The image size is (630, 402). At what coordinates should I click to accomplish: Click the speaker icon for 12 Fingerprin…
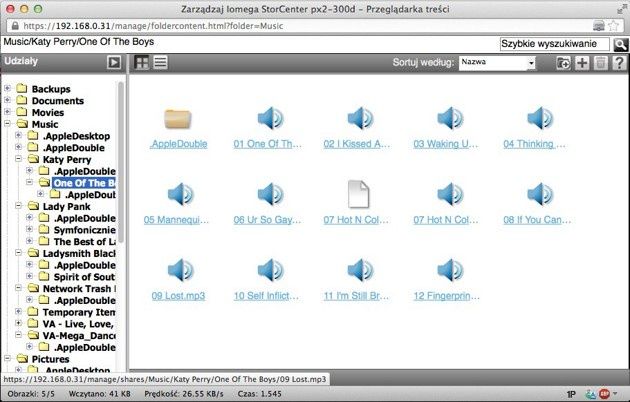point(450,270)
